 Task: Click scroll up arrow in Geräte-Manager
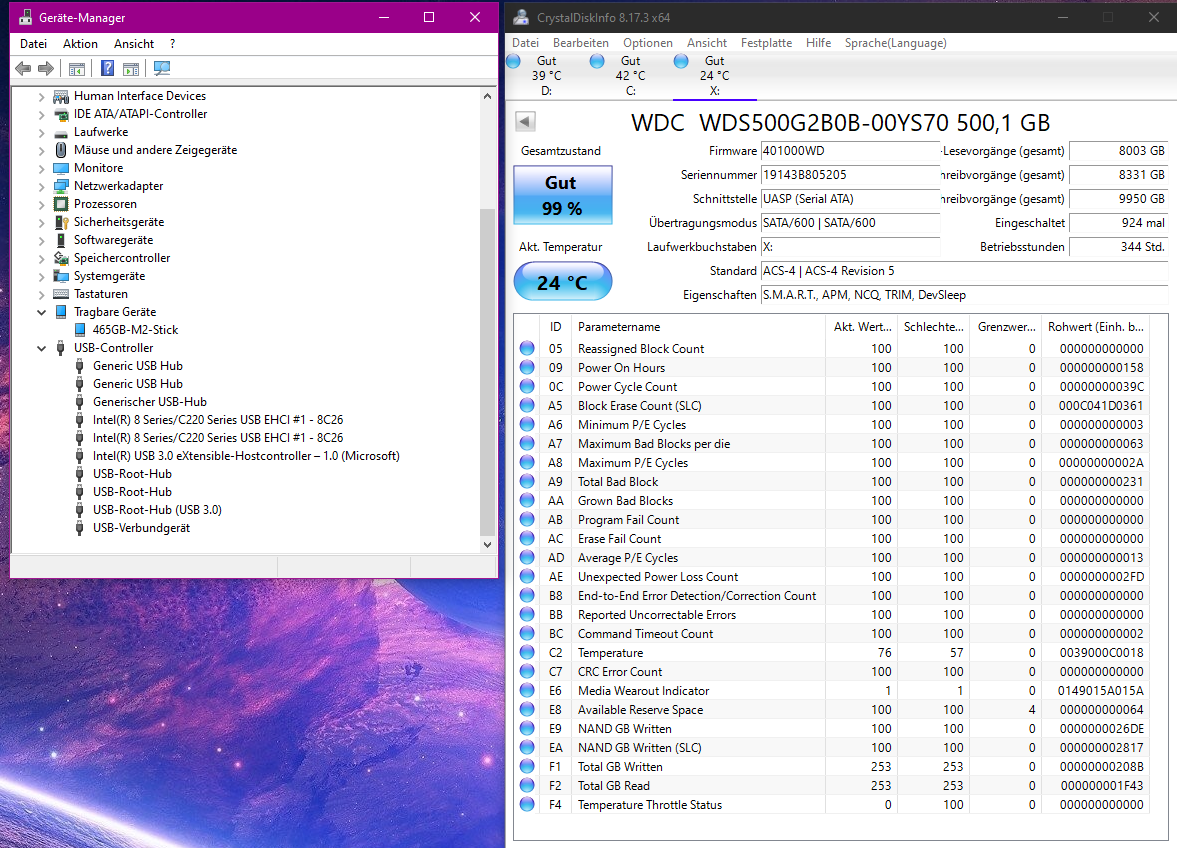coord(487,96)
